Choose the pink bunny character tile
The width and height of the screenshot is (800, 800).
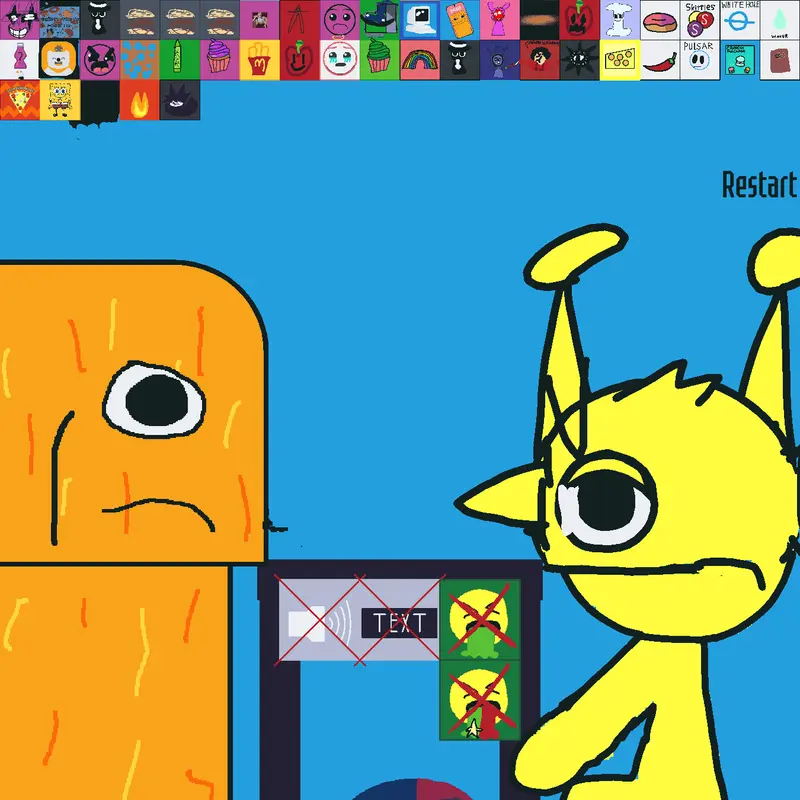click(499, 20)
